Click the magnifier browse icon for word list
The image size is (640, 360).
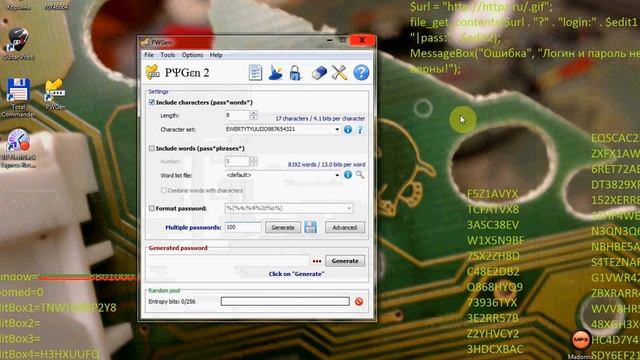(360, 175)
